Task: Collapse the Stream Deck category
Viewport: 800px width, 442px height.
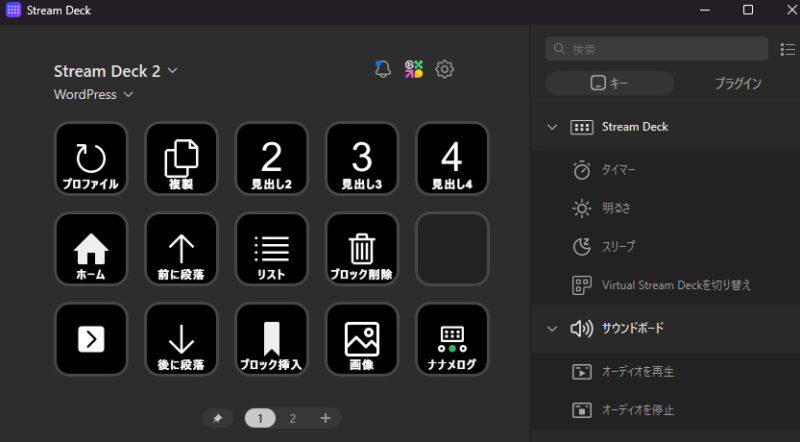Action: 552,127
